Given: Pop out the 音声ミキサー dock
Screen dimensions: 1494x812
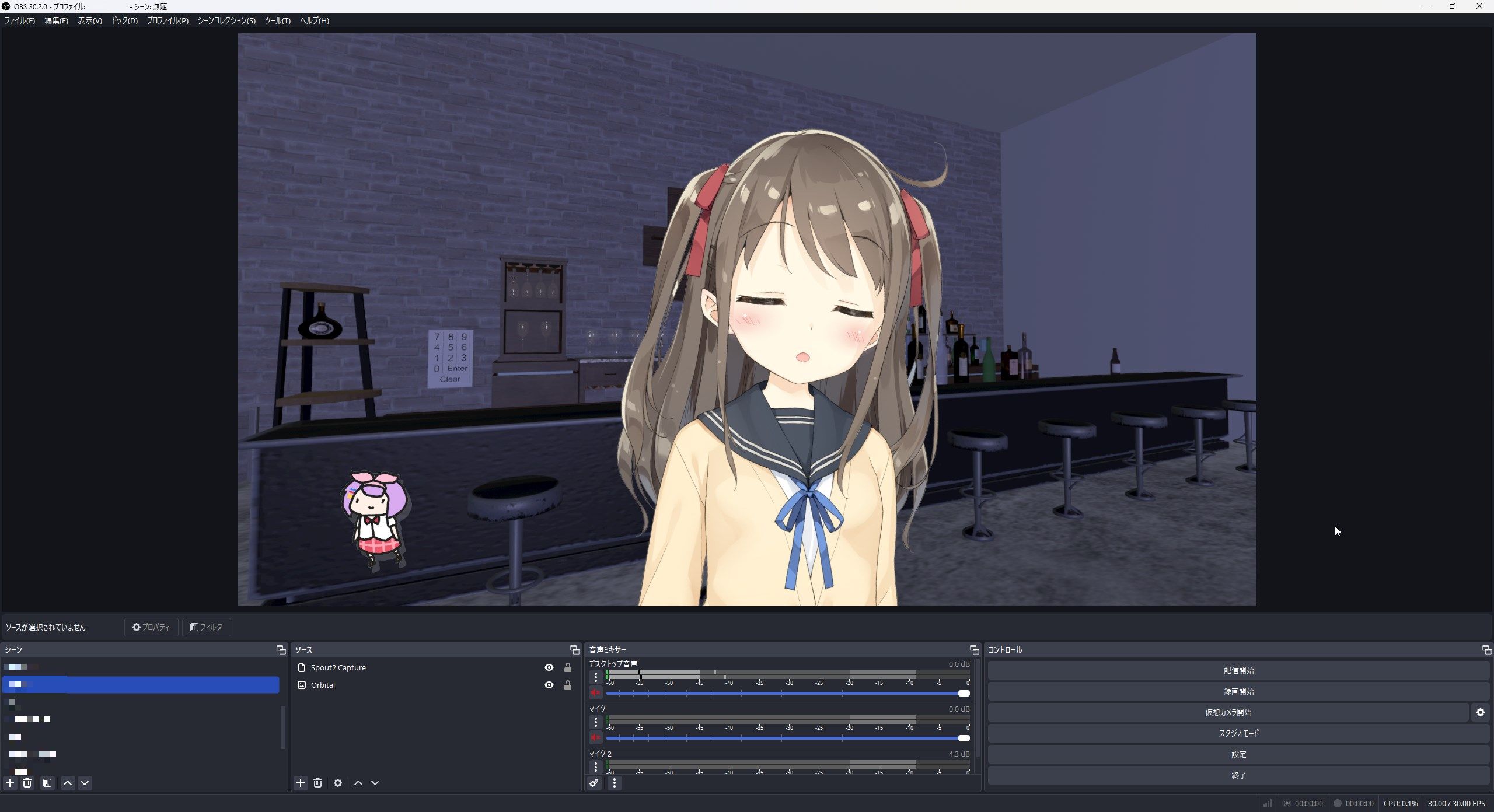Looking at the screenshot, I should point(973,650).
